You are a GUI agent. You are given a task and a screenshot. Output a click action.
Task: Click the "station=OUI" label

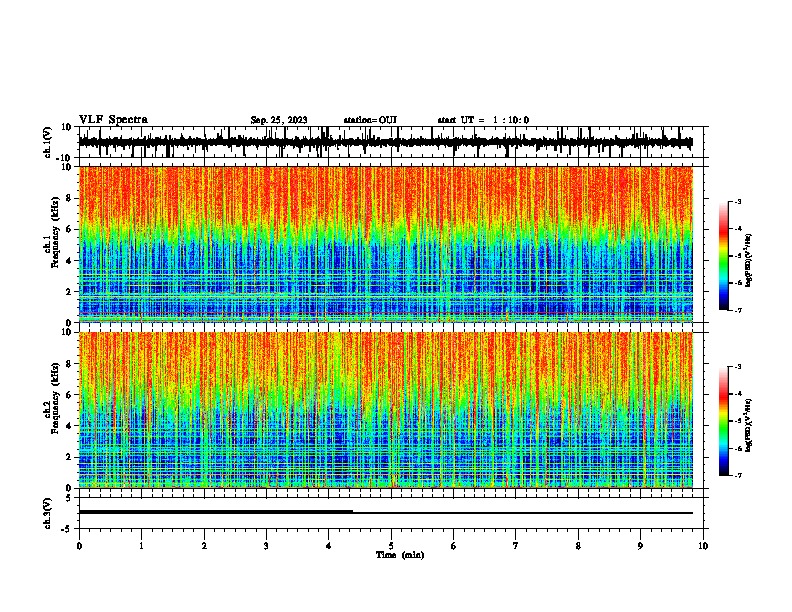pyautogui.click(x=370, y=120)
